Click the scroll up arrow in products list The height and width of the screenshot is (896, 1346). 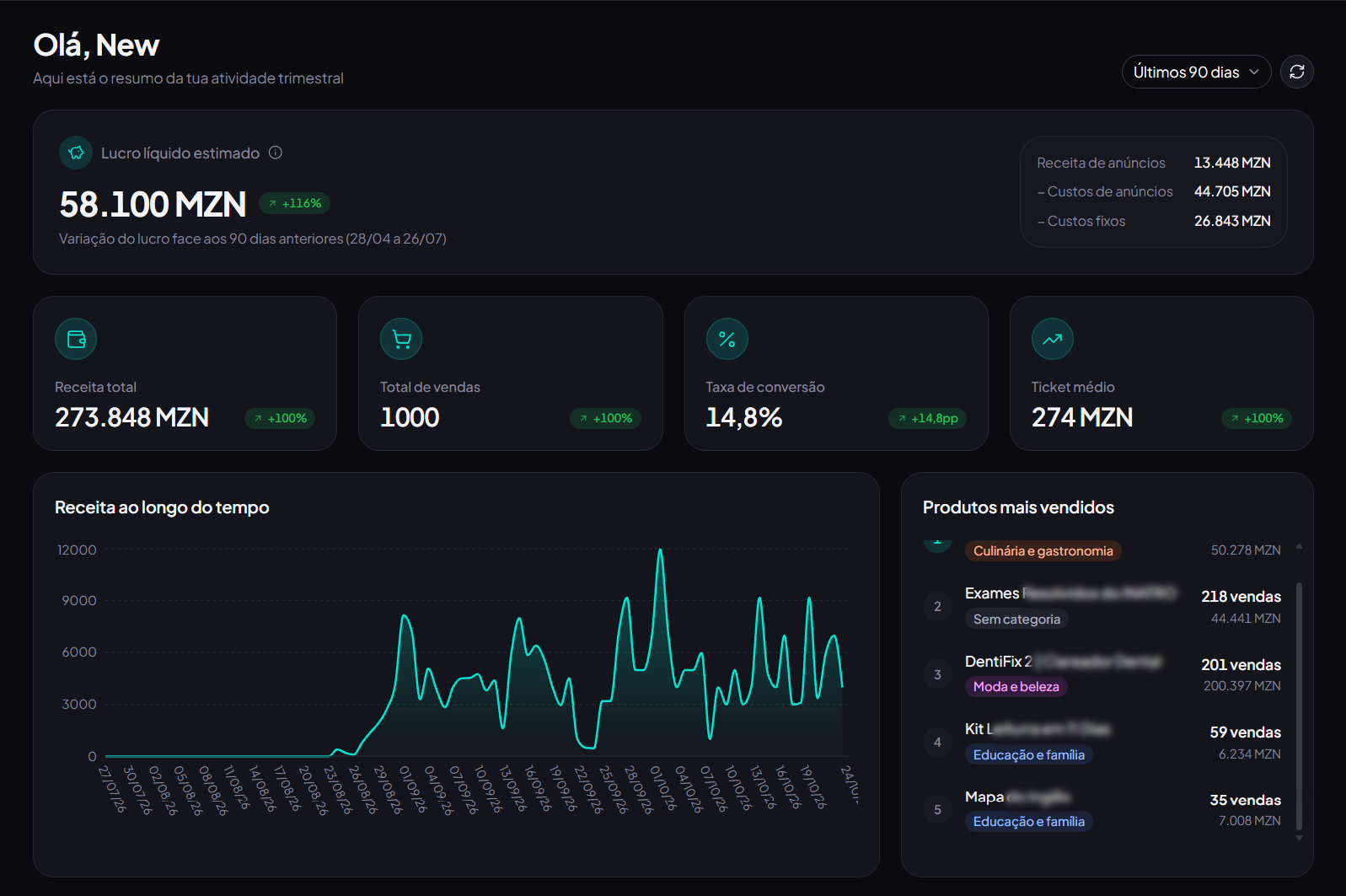click(x=1299, y=546)
